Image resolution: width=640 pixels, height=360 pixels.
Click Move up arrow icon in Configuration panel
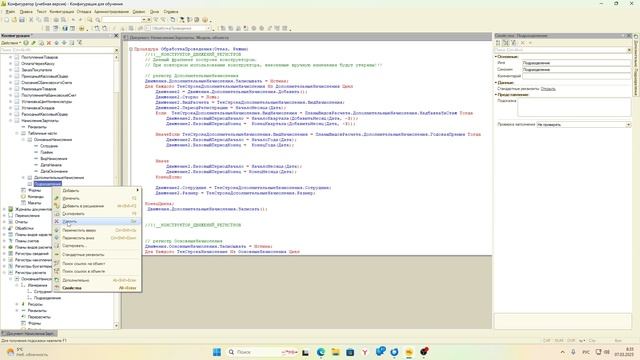point(57,42)
